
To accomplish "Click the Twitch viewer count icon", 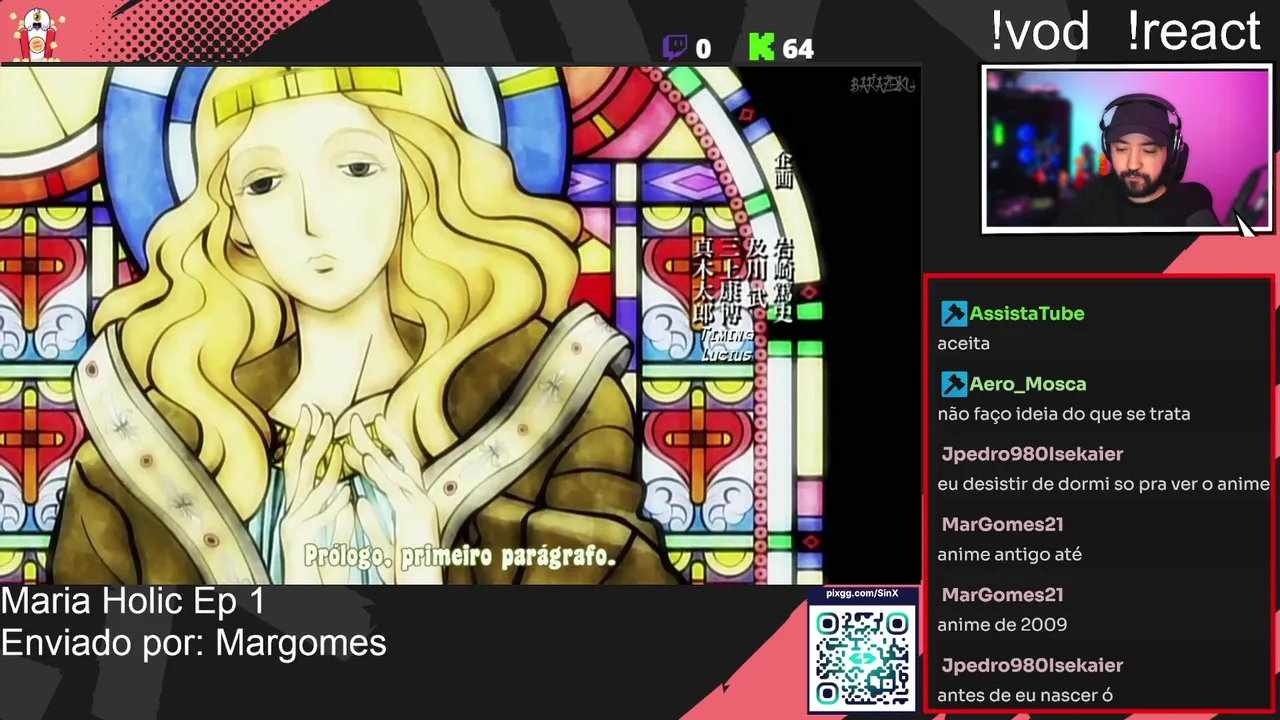I will [x=675, y=47].
